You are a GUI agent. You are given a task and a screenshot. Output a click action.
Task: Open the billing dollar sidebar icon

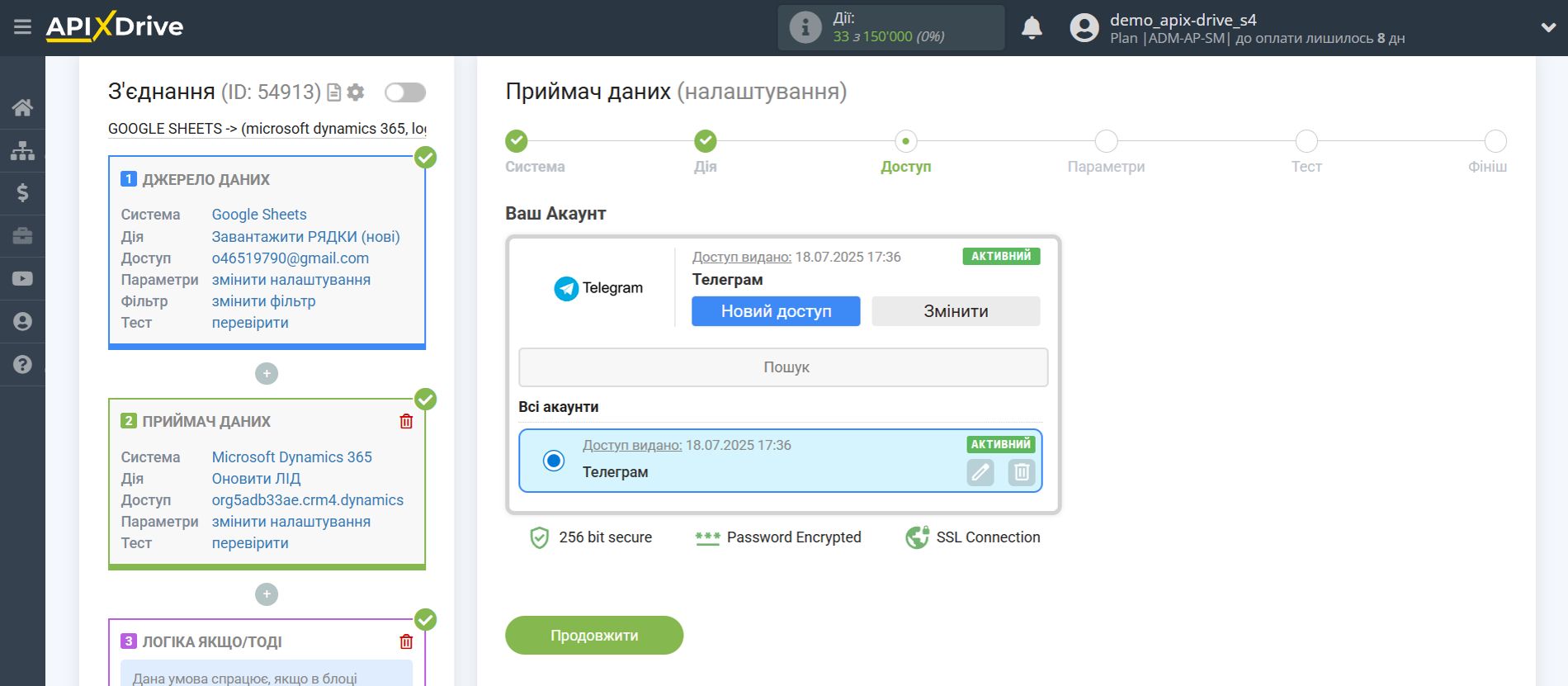[22, 193]
